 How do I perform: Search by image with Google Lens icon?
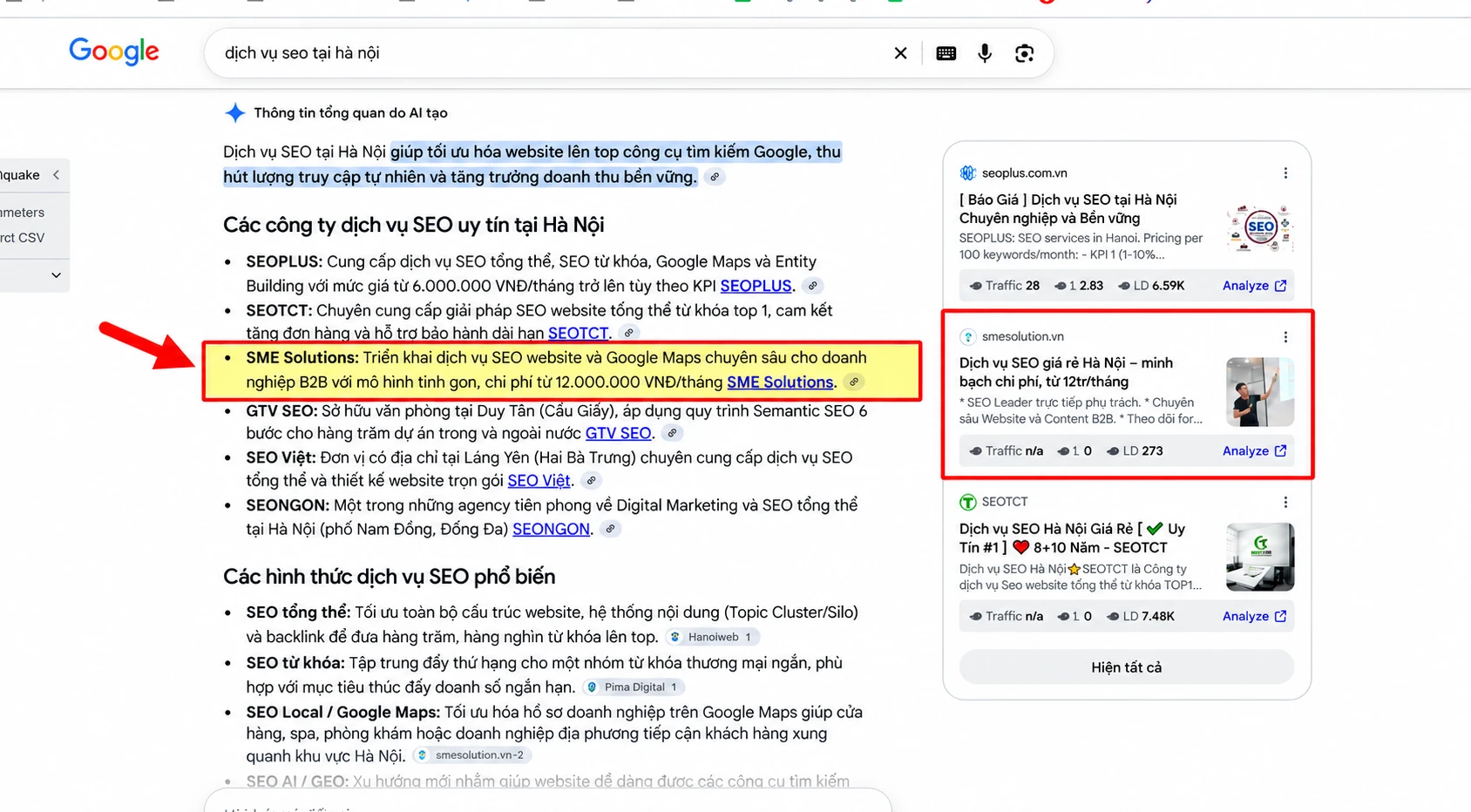pyautogui.click(x=1025, y=53)
